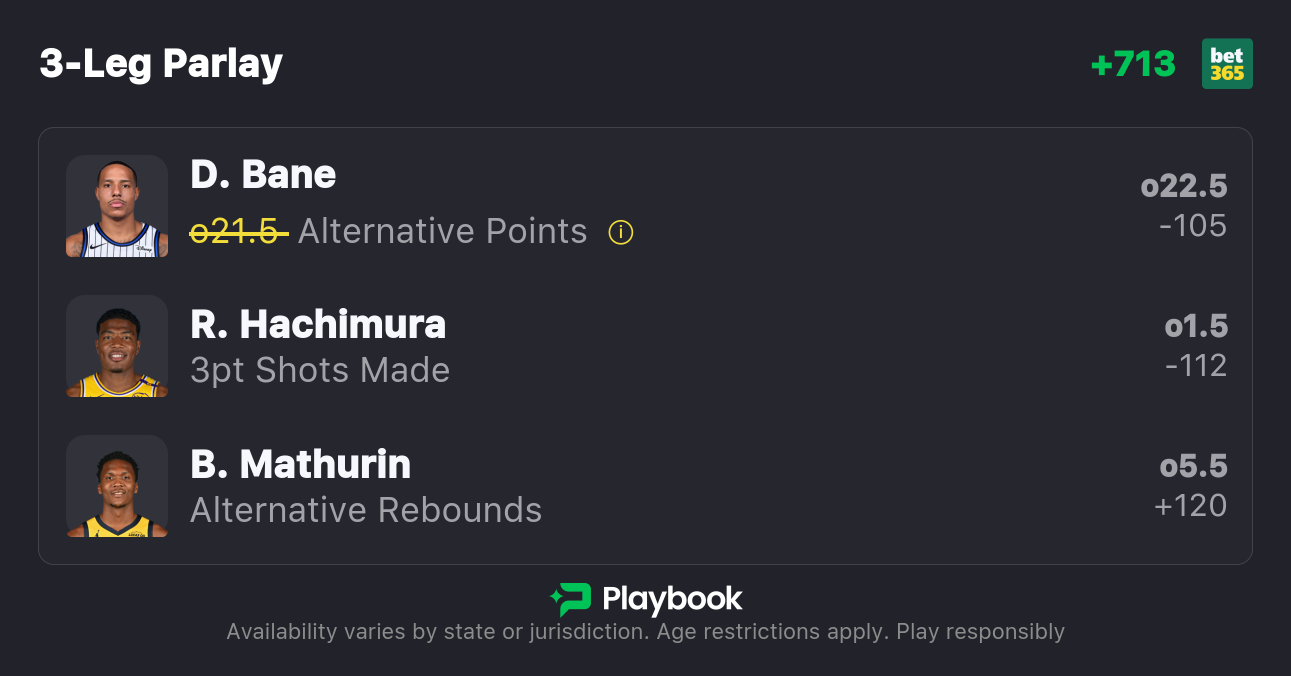Click the o22.5 line for Bane
The height and width of the screenshot is (676, 1291).
[1183, 186]
